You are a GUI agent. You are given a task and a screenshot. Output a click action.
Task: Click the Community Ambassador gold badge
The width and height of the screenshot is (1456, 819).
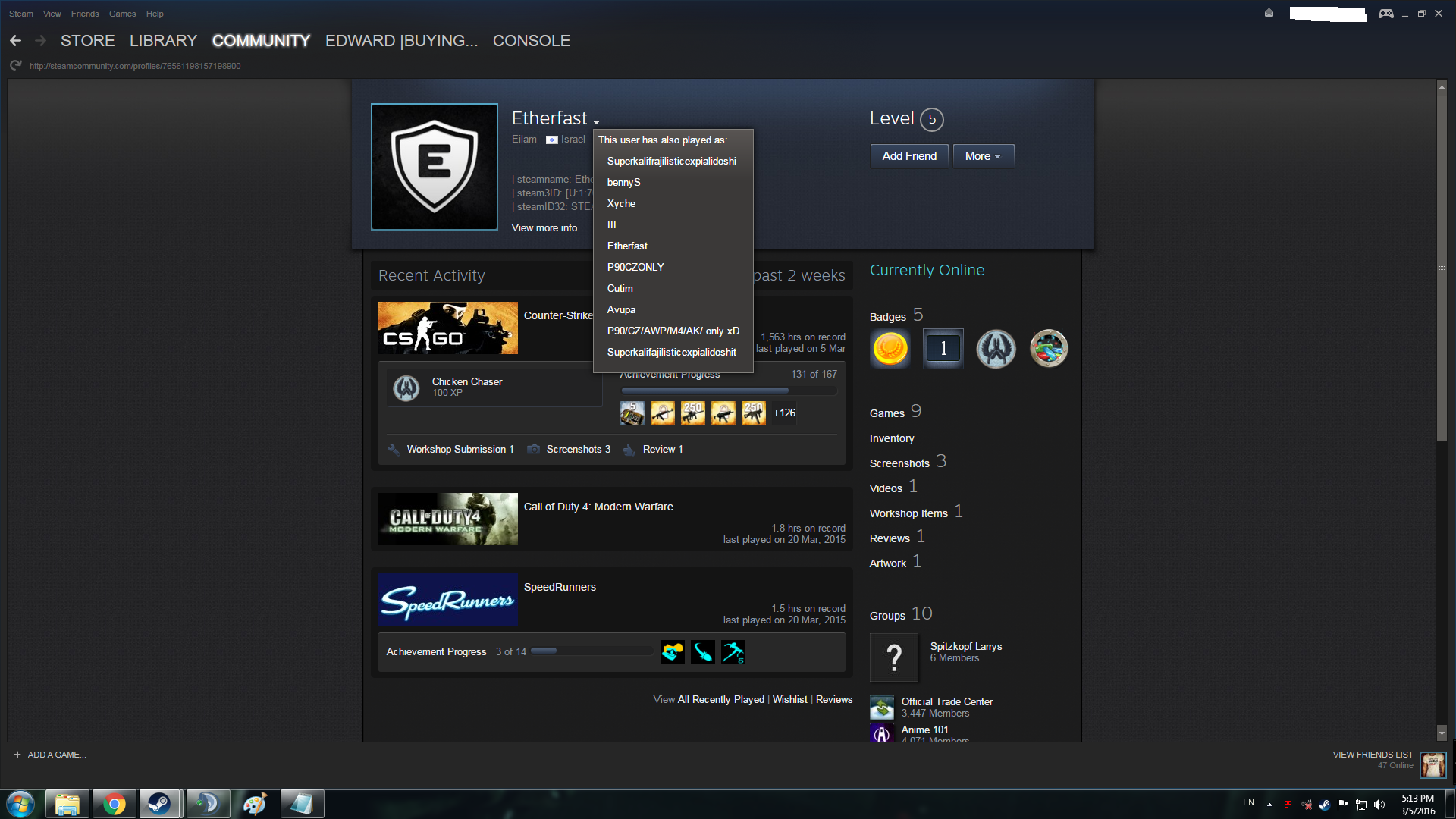890,349
